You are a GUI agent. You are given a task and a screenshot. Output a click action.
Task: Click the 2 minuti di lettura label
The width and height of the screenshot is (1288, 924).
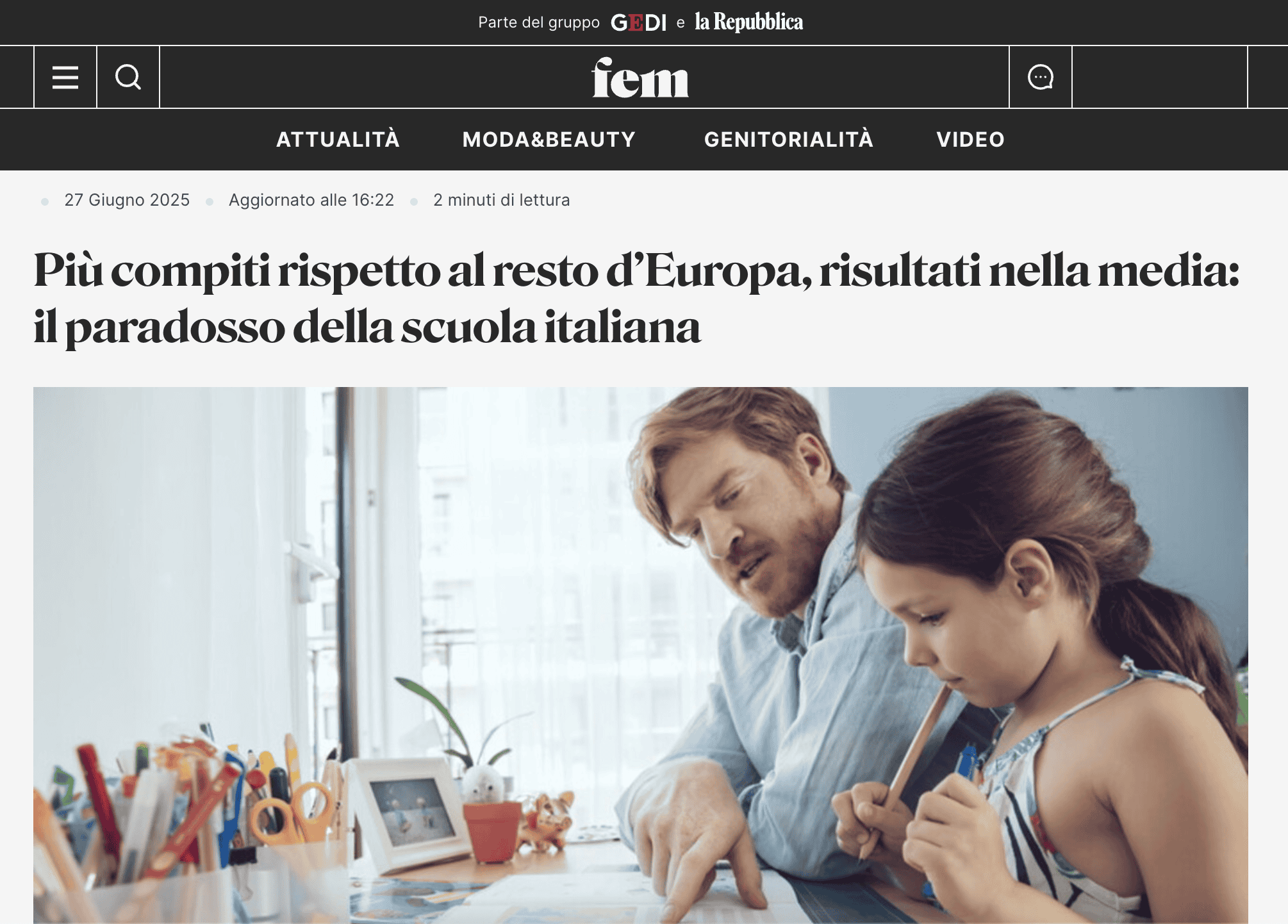(501, 200)
